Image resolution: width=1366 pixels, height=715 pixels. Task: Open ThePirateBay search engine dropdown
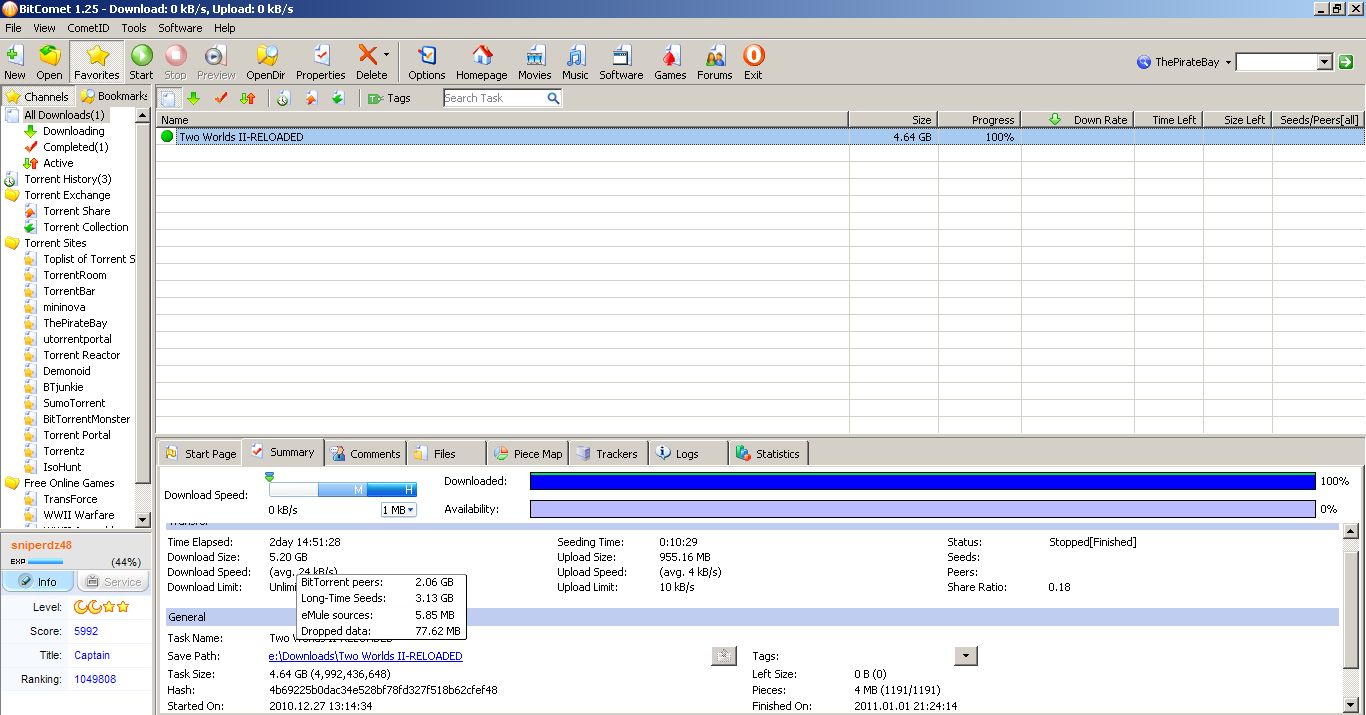(x=1228, y=62)
